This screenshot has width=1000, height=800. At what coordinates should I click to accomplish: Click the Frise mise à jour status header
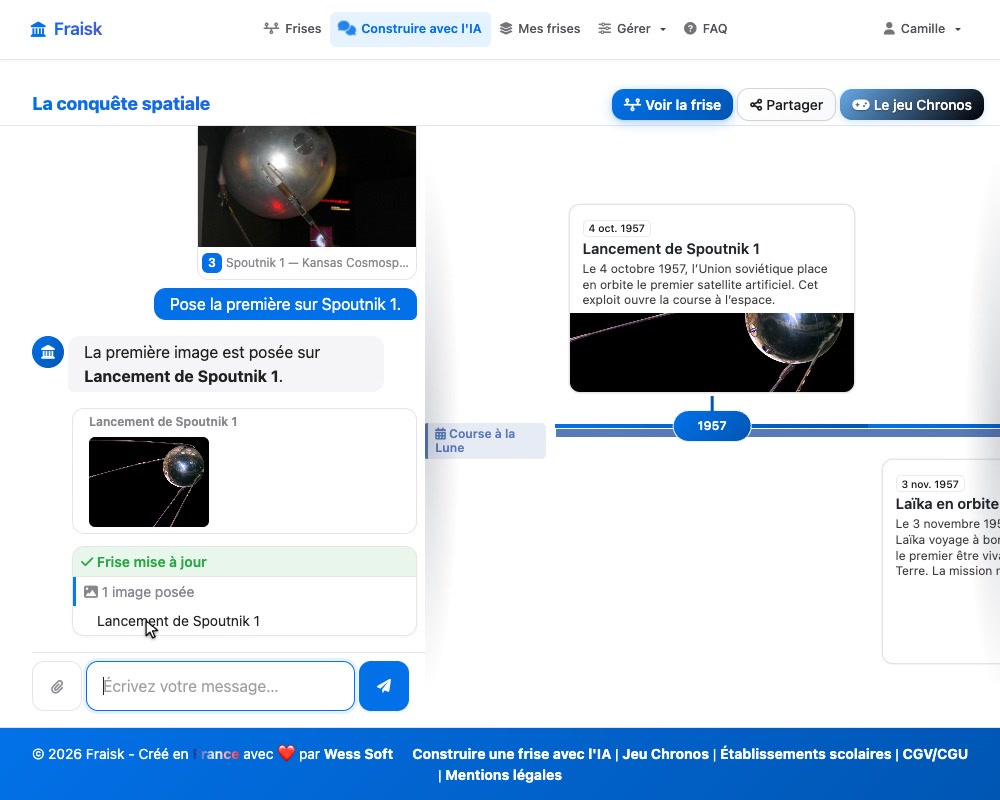244,562
